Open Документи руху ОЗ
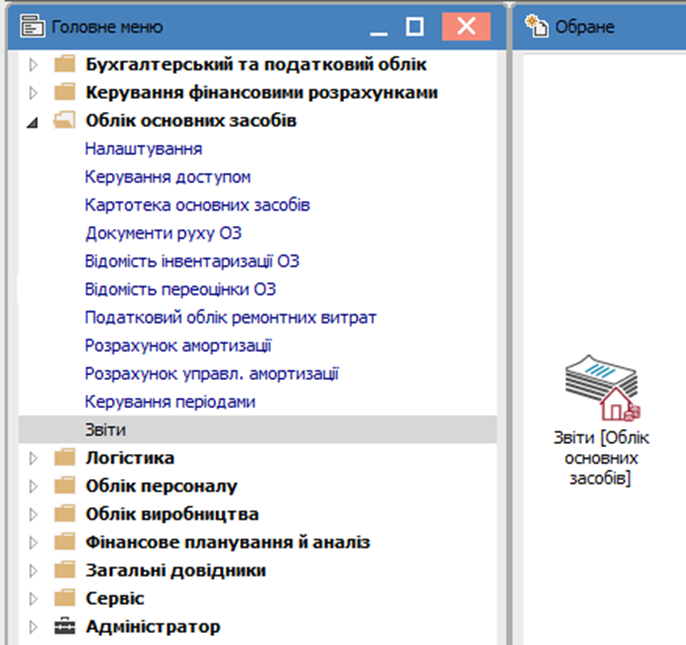Screen dimensions: 686x645 (163, 233)
